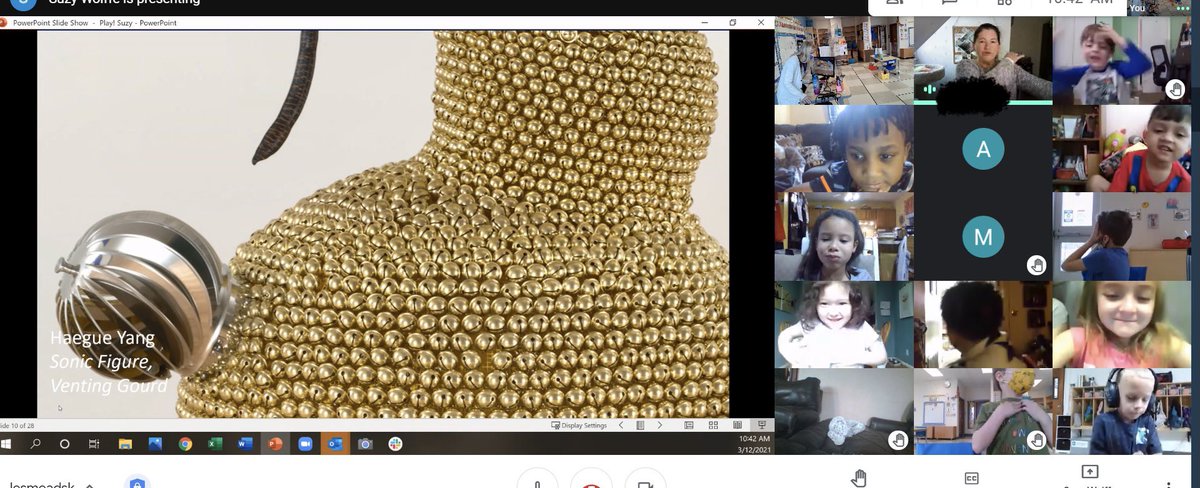Viewport: 1200px width, 488px height.
Task: Select participant tile with avatar A
Action: coord(982,149)
